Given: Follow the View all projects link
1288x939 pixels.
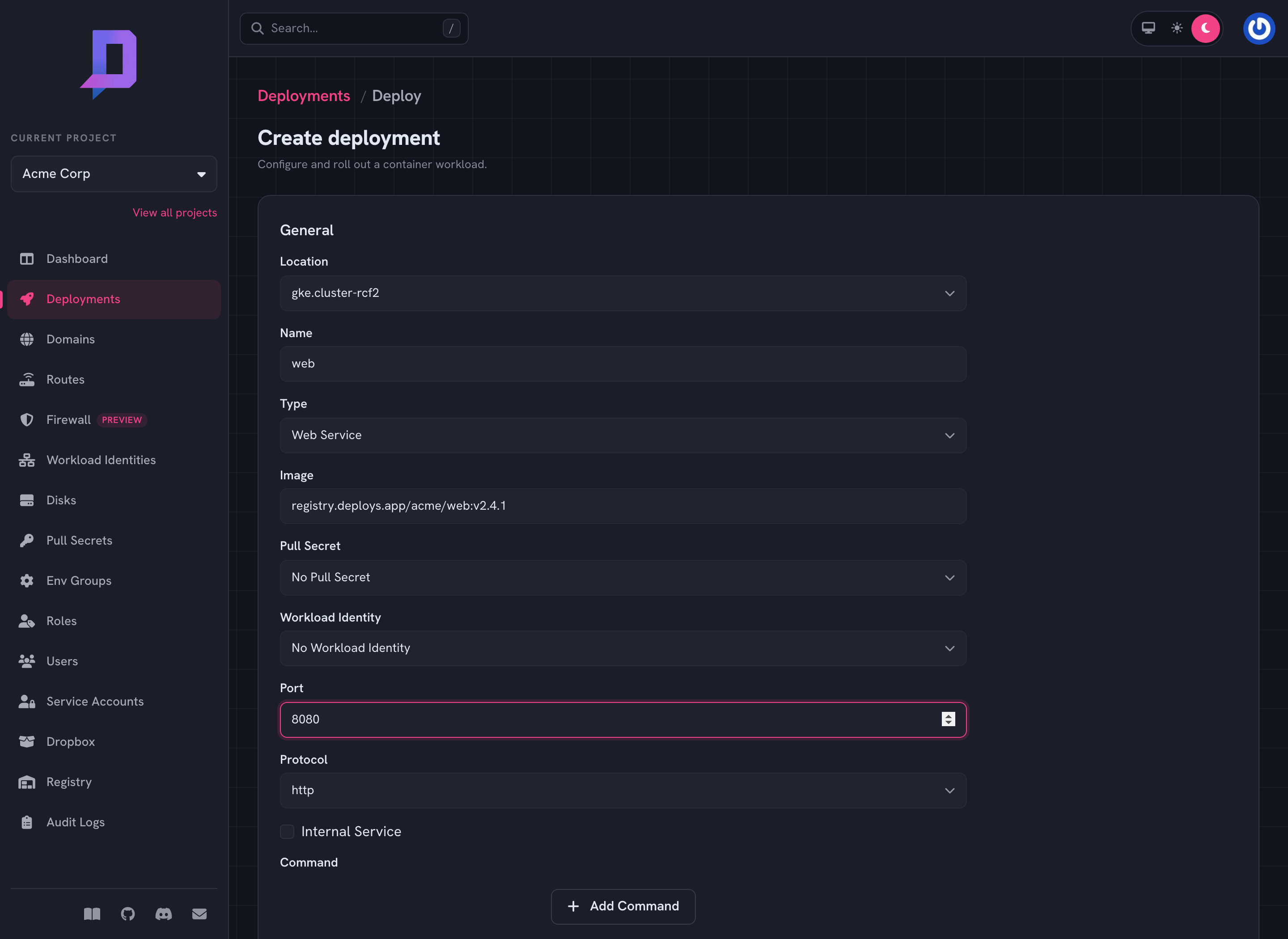Looking at the screenshot, I should tap(175, 212).
